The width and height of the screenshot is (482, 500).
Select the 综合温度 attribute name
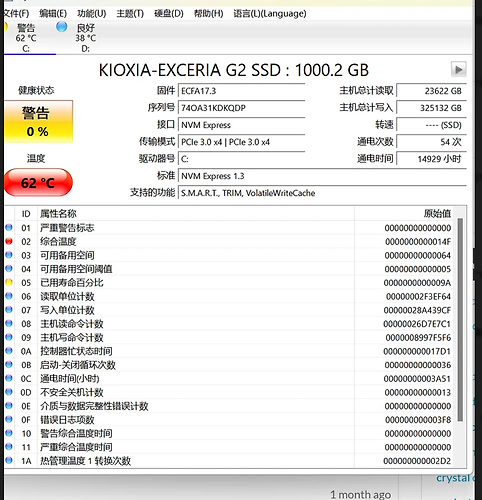[x=58, y=242]
